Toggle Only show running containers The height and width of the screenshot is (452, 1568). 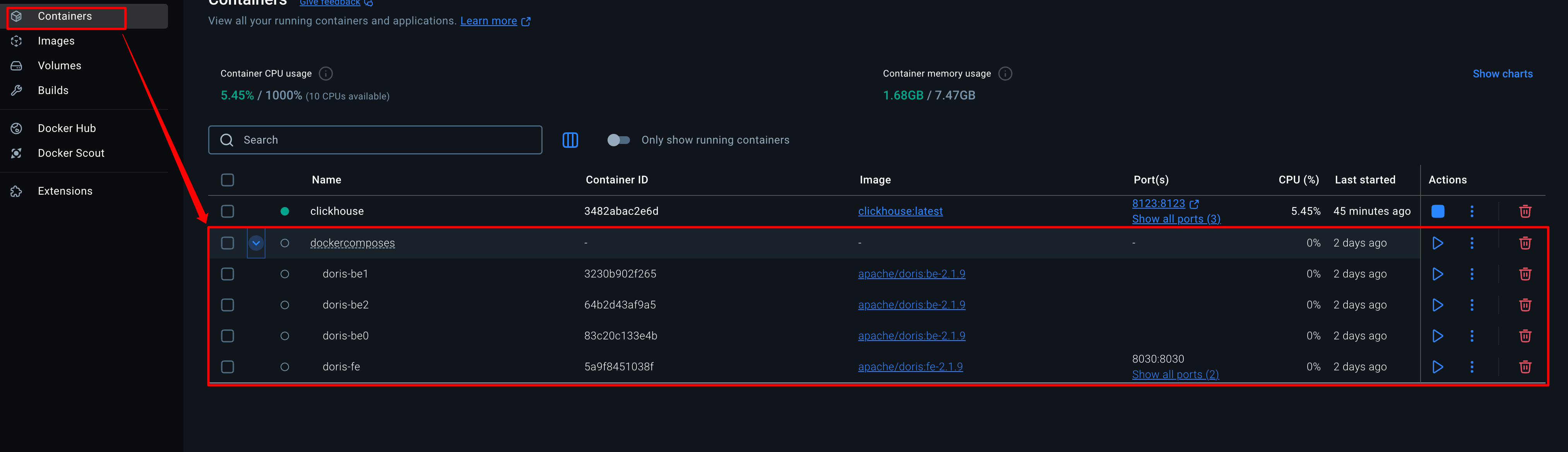coord(618,140)
